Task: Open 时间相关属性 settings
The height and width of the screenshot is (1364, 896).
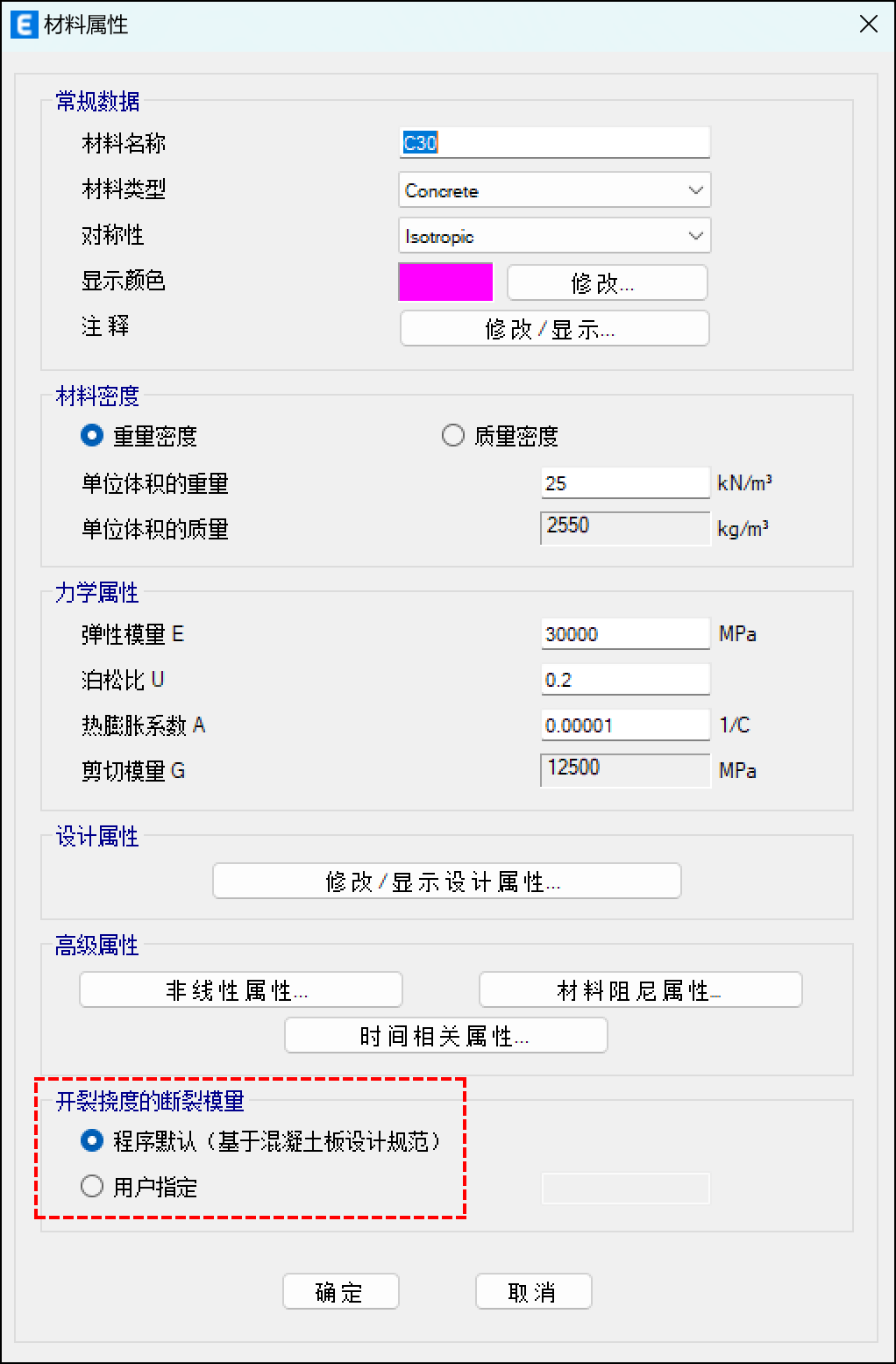Action: 445,1036
